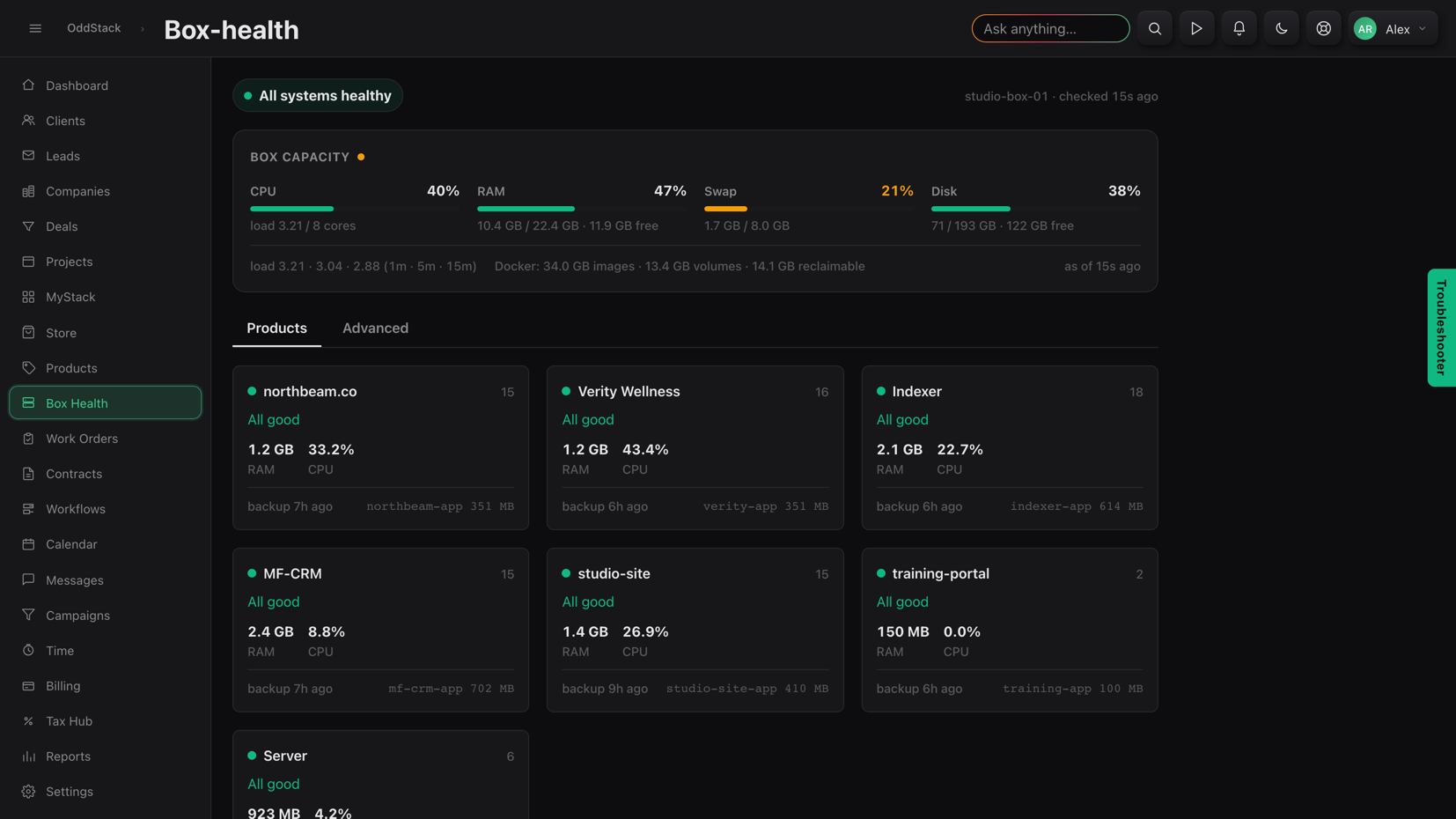The width and height of the screenshot is (1456, 819).
Task: Open Work Orders label in sidebar
Action: [x=82, y=439]
